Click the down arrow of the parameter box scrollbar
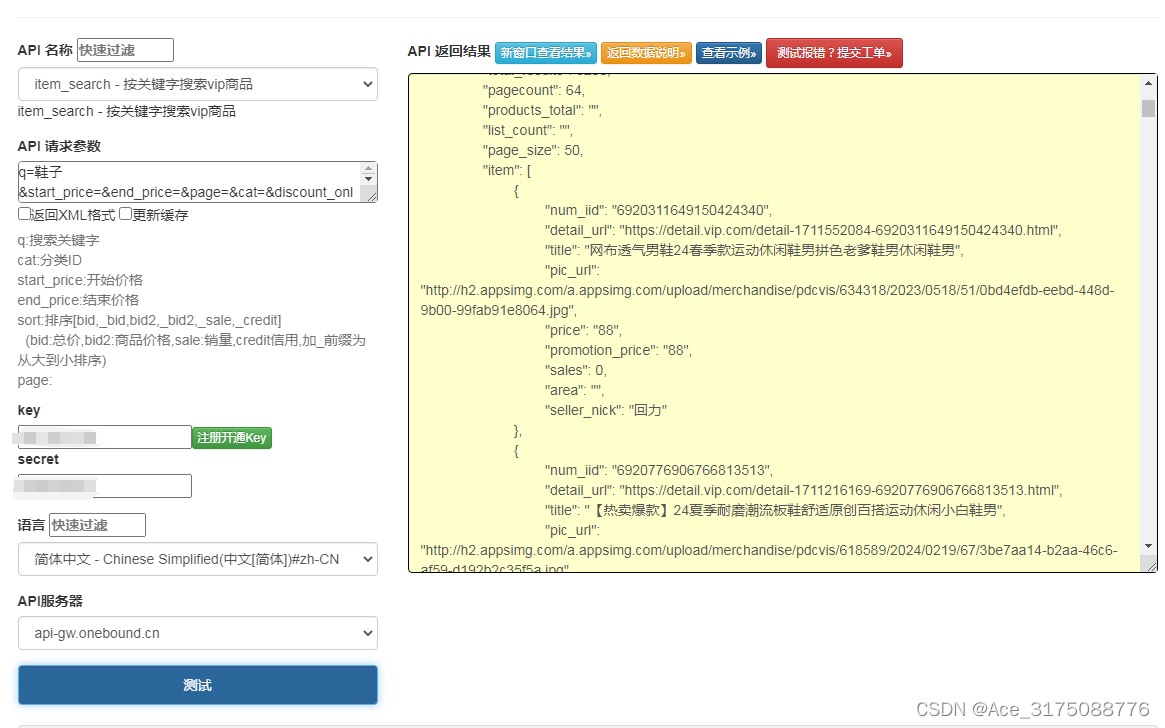 pyautogui.click(x=369, y=179)
